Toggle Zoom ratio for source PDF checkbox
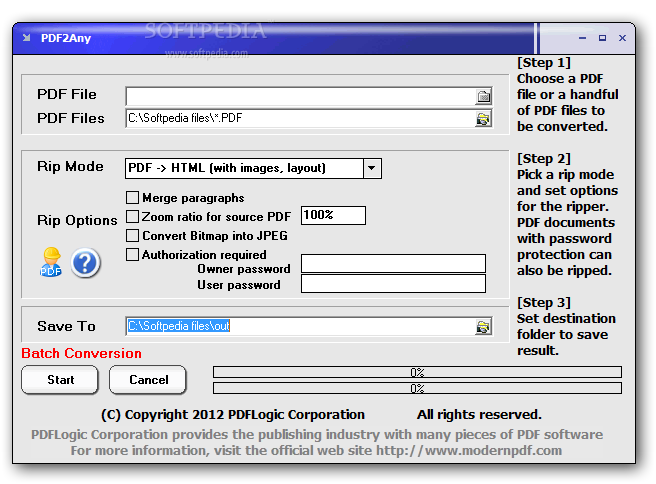Image resolution: width=656 pixels, height=484 pixels. click(x=132, y=216)
